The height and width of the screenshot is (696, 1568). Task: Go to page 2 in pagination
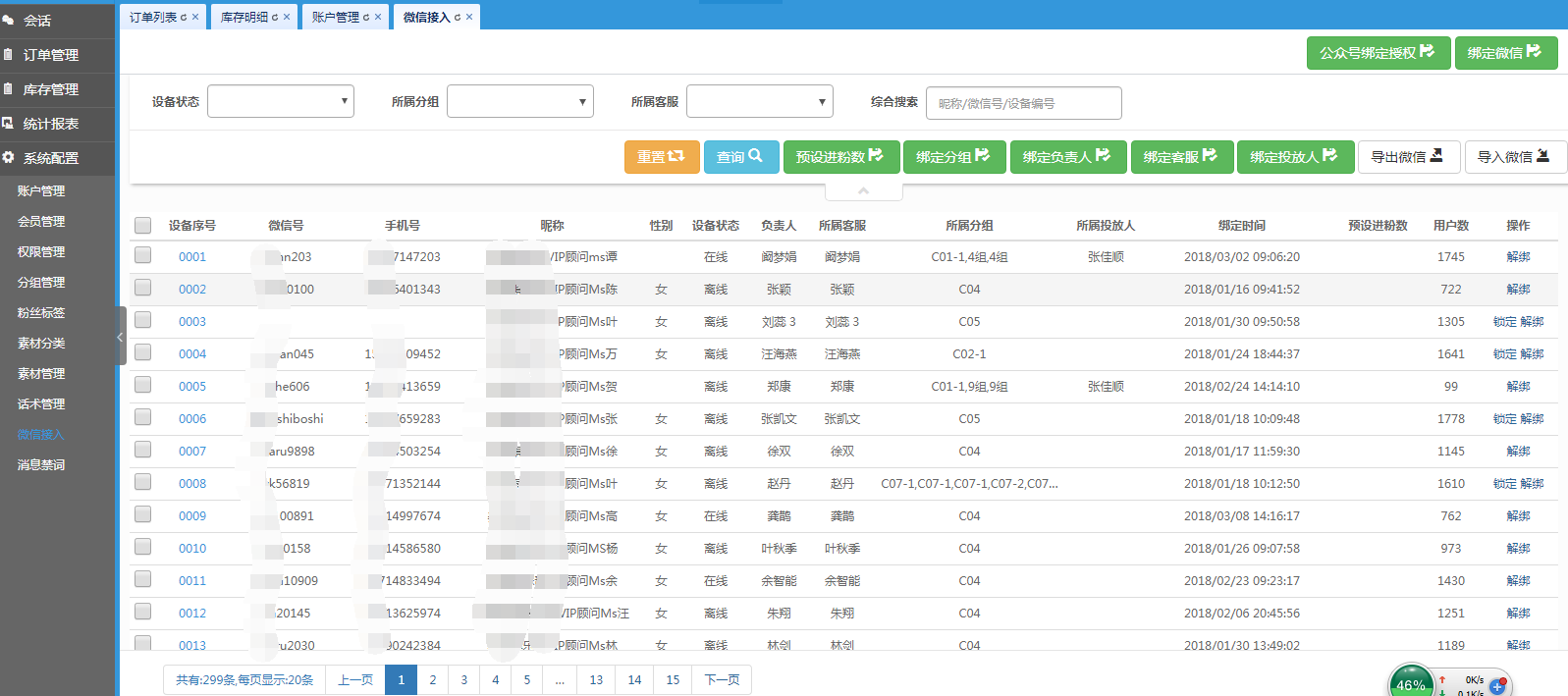(x=433, y=680)
